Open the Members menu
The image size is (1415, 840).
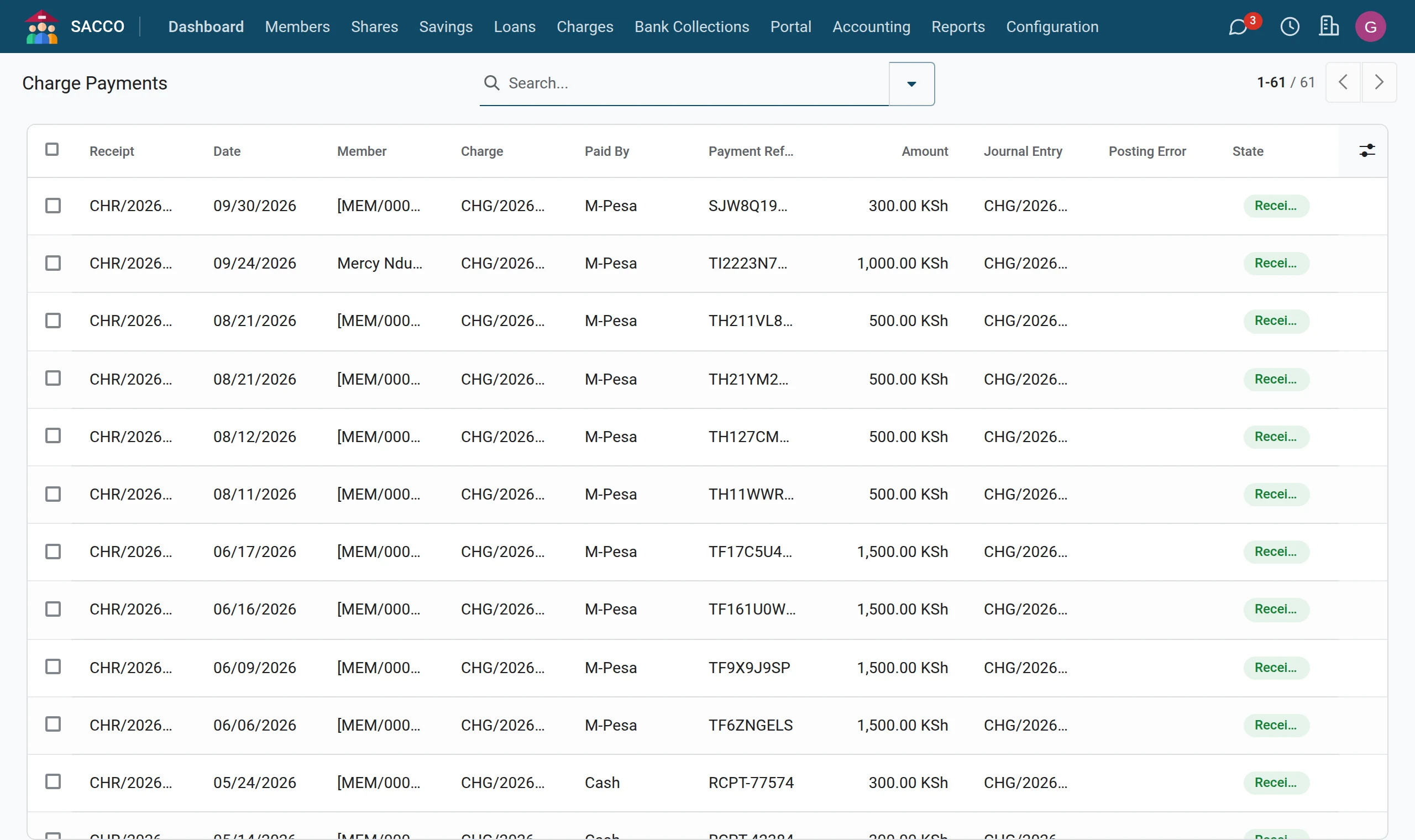click(x=297, y=27)
